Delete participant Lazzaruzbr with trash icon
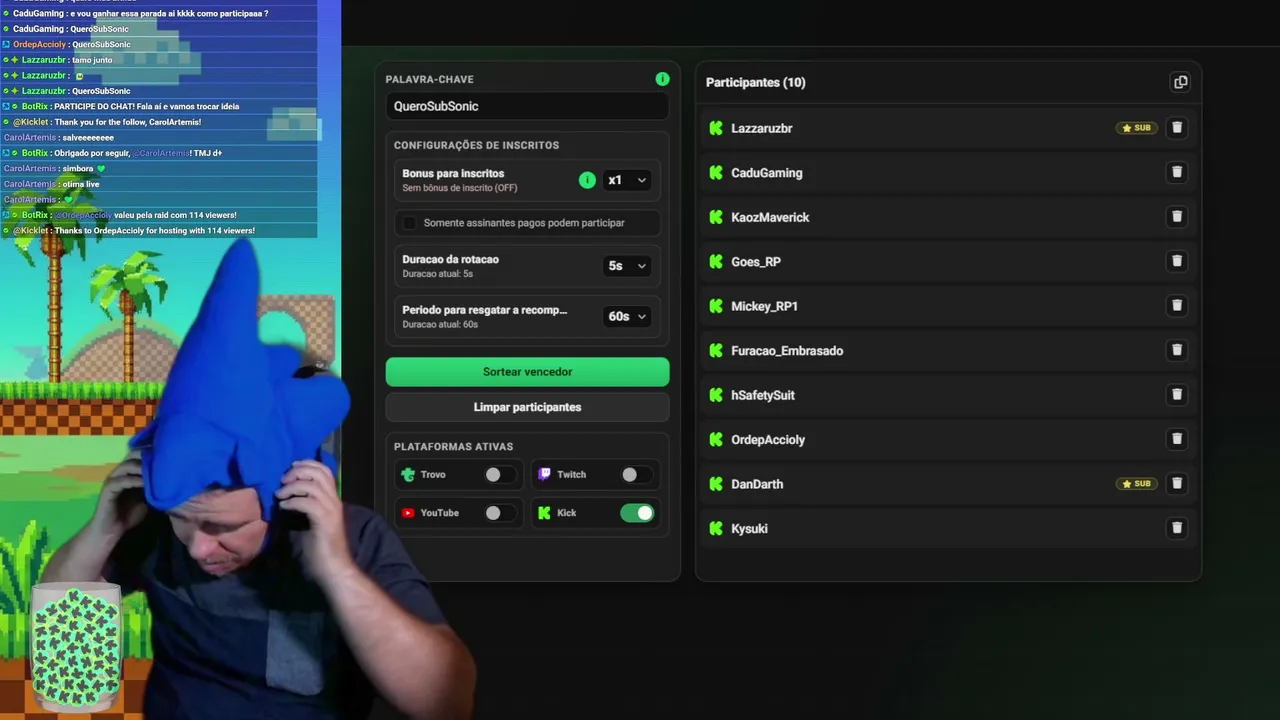1280x720 pixels. pyautogui.click(x=1177, y=128)
